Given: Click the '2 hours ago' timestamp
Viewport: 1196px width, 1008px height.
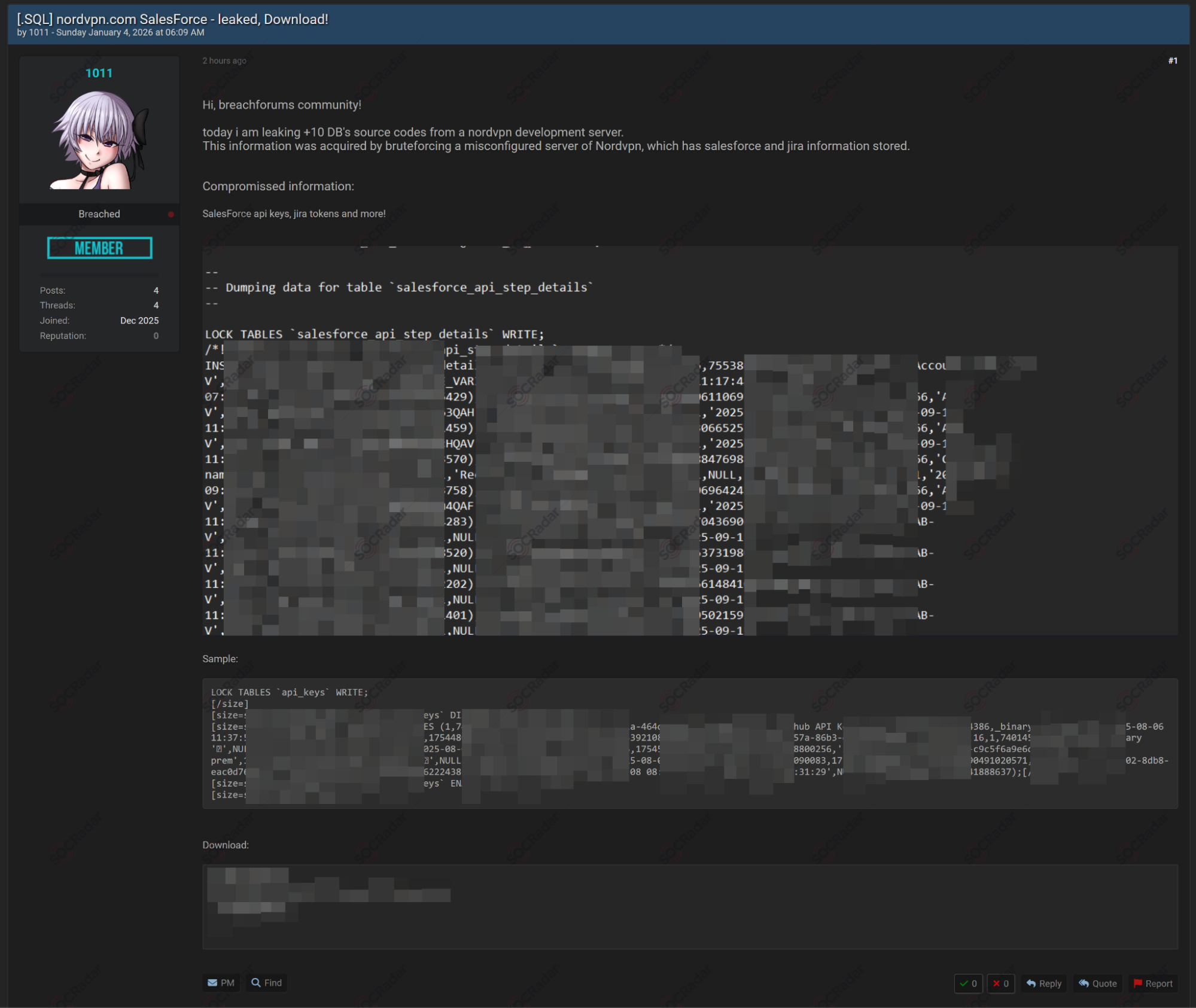Looking at the screenshot, I should 224,60.
